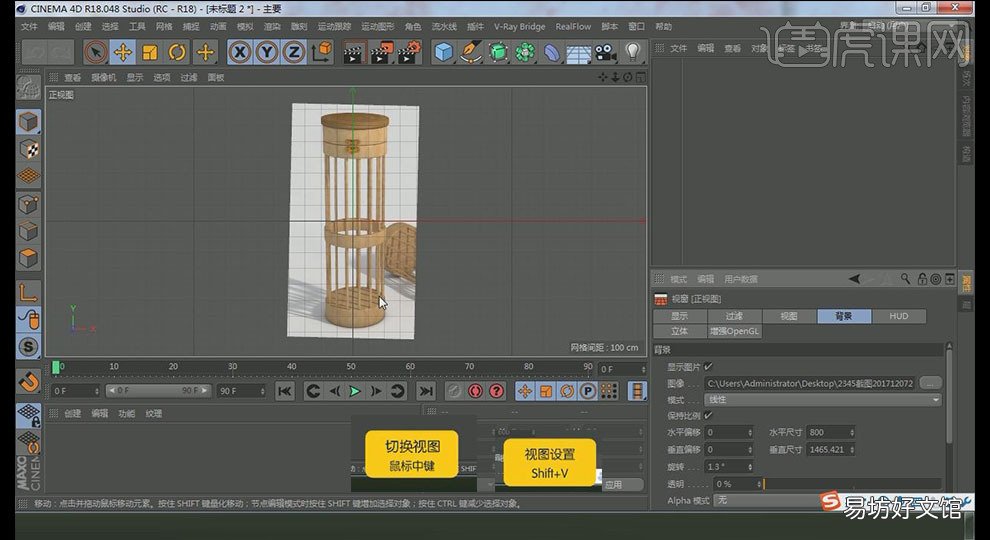Click the blue deformer bend icon
The image size is (990, 540).
point(552,52)
